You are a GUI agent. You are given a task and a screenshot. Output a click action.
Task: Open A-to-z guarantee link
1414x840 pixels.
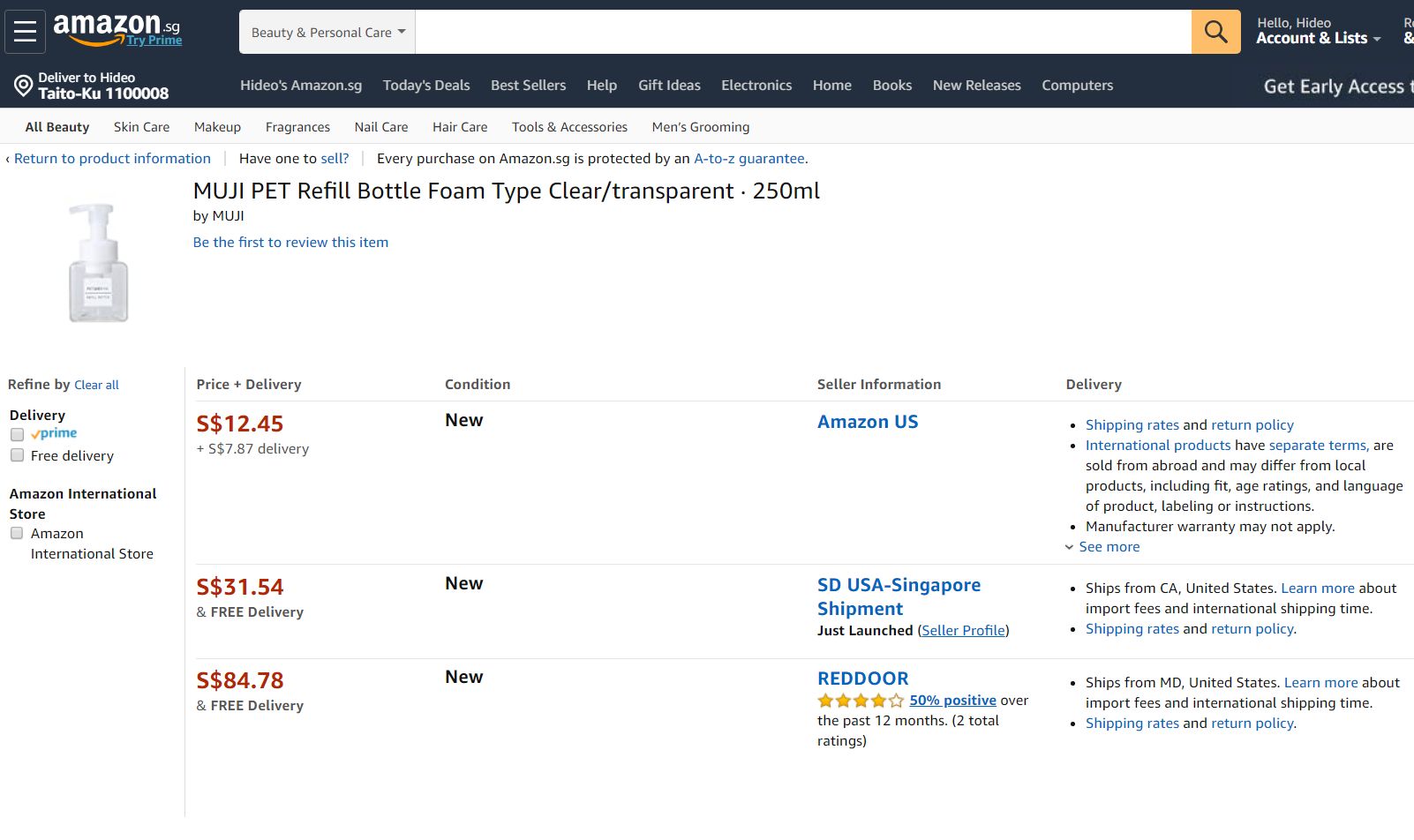pyautogui.click(x=749, y=159)
